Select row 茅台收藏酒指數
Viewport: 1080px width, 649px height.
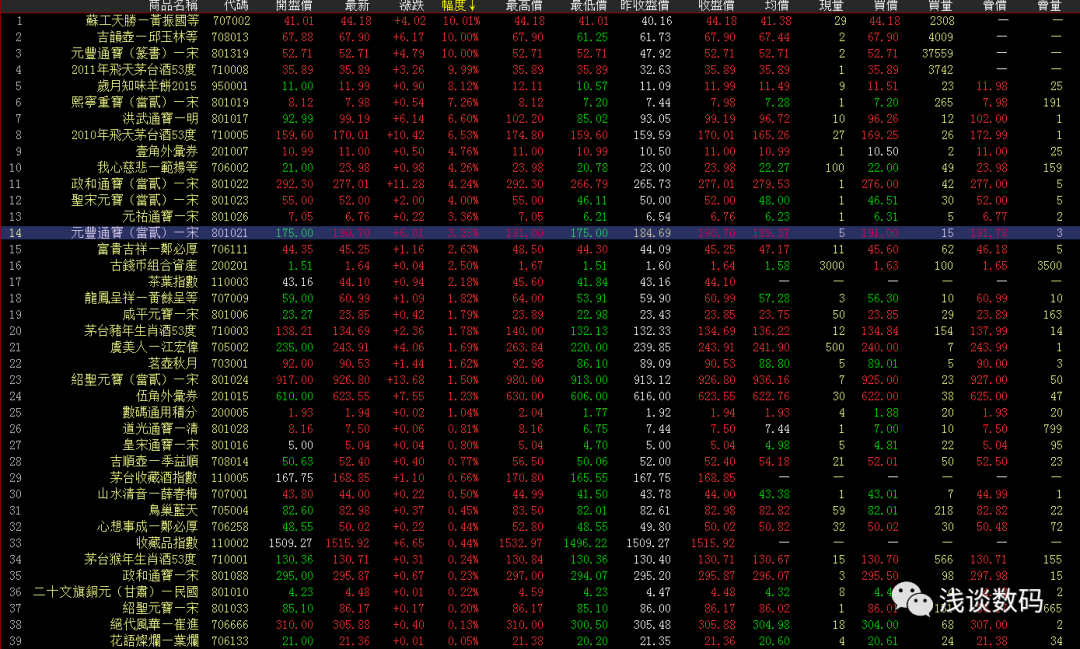(540, 478)
